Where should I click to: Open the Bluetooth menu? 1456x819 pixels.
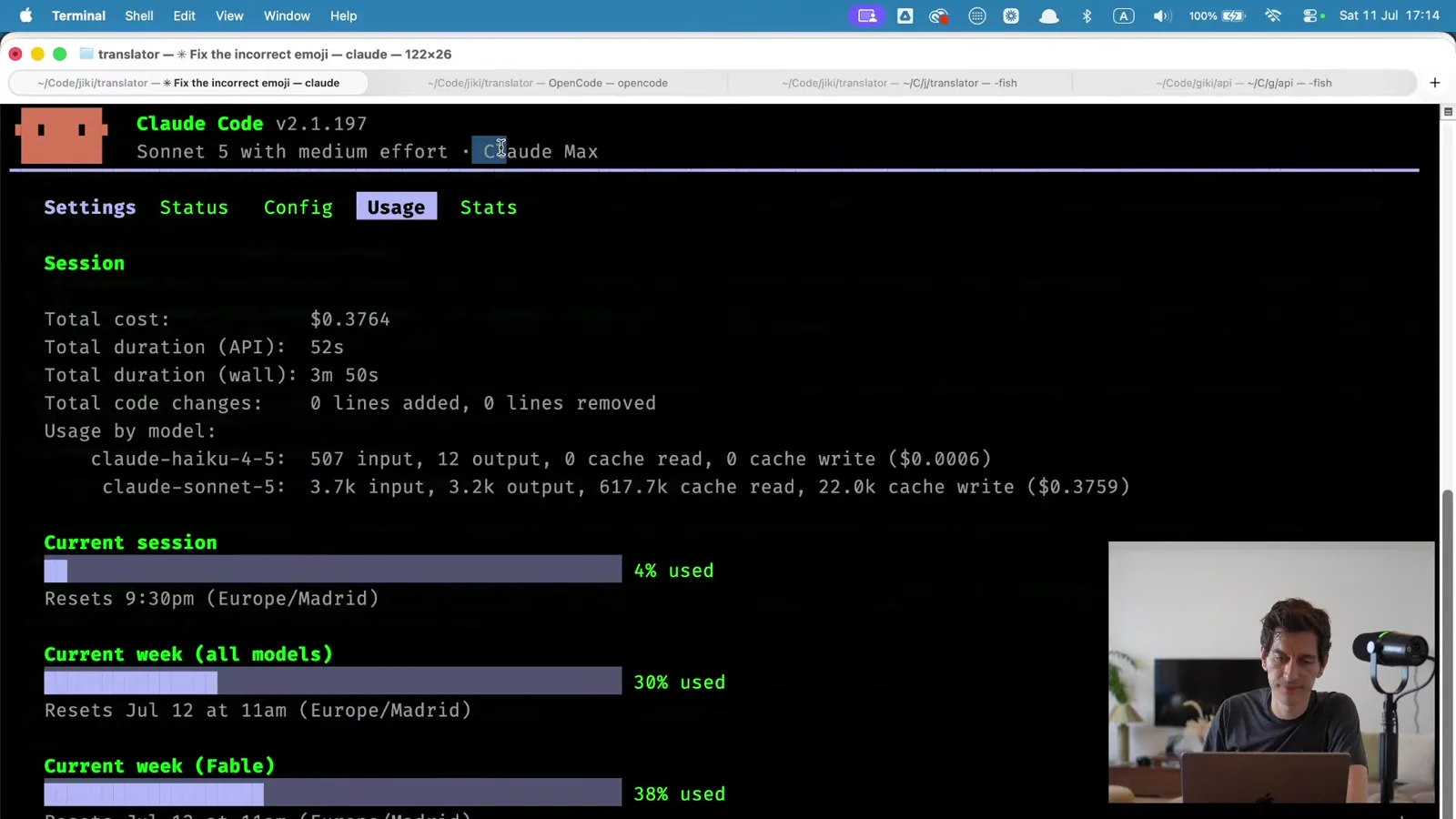1087,15
